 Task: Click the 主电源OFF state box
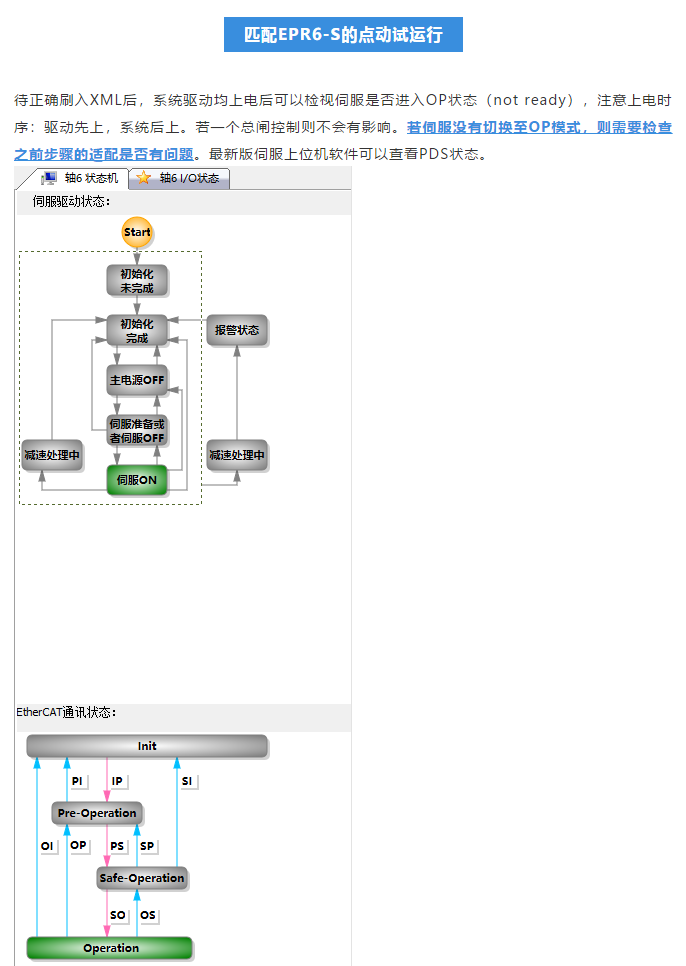[137, 380]
